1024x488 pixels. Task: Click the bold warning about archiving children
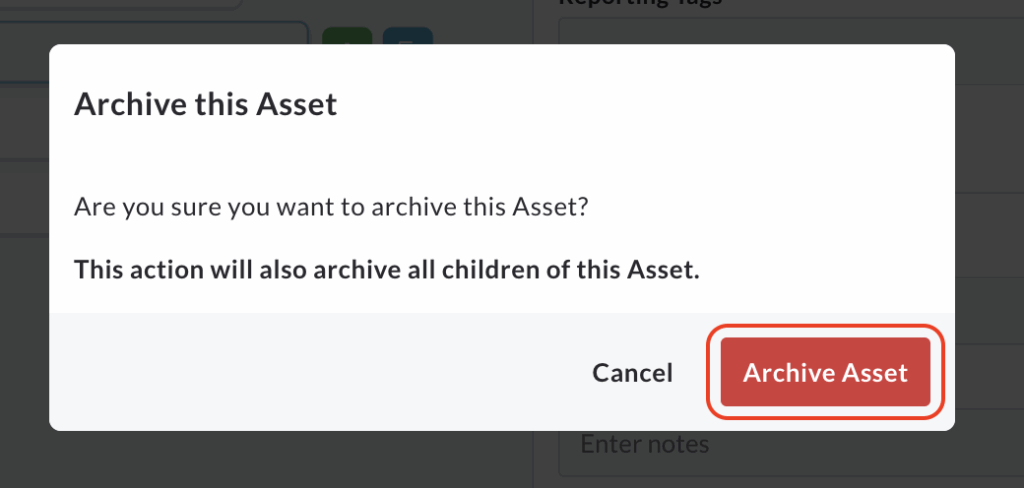click(387, 270)
